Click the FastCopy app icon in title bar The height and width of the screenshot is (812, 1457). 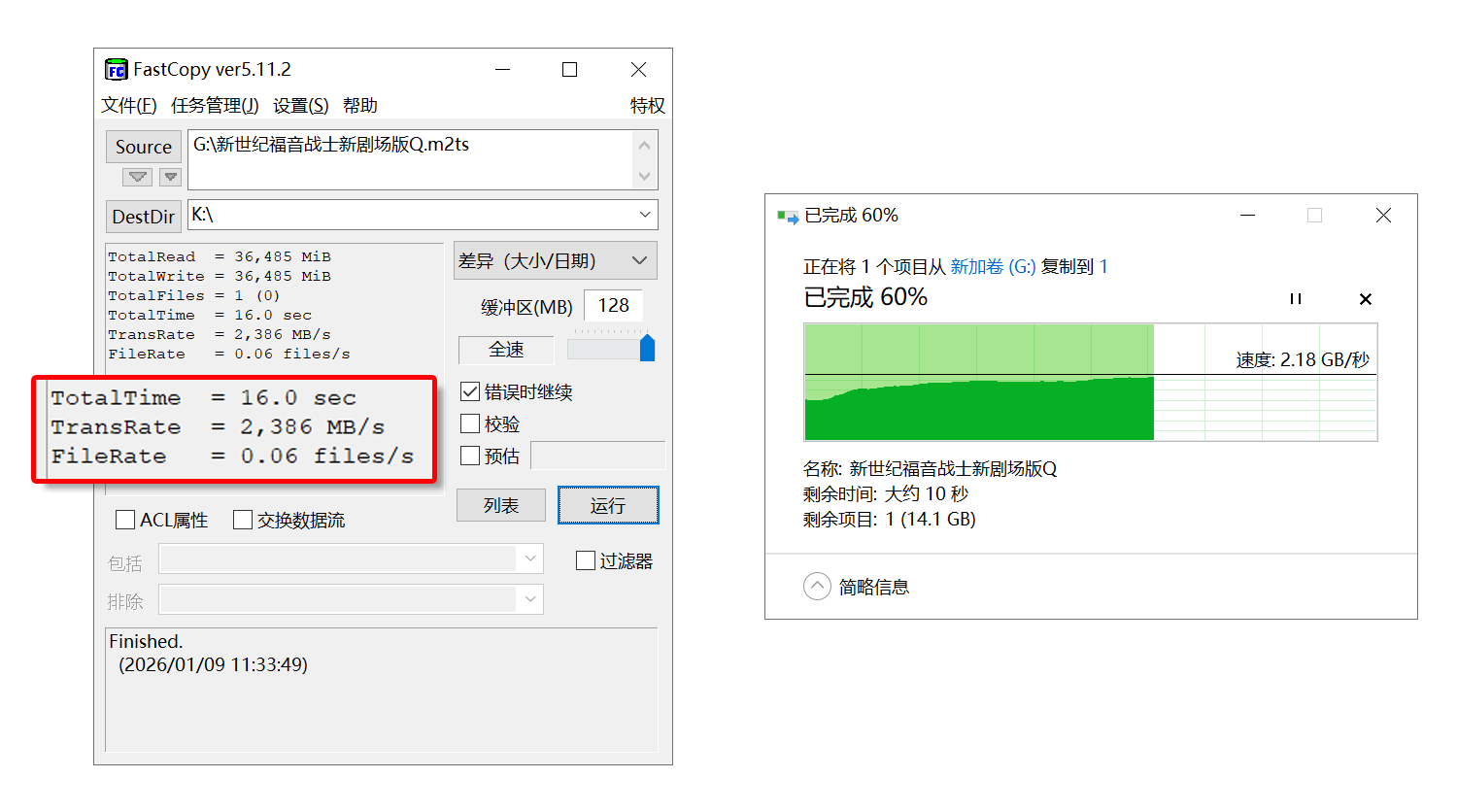(116, 70)
